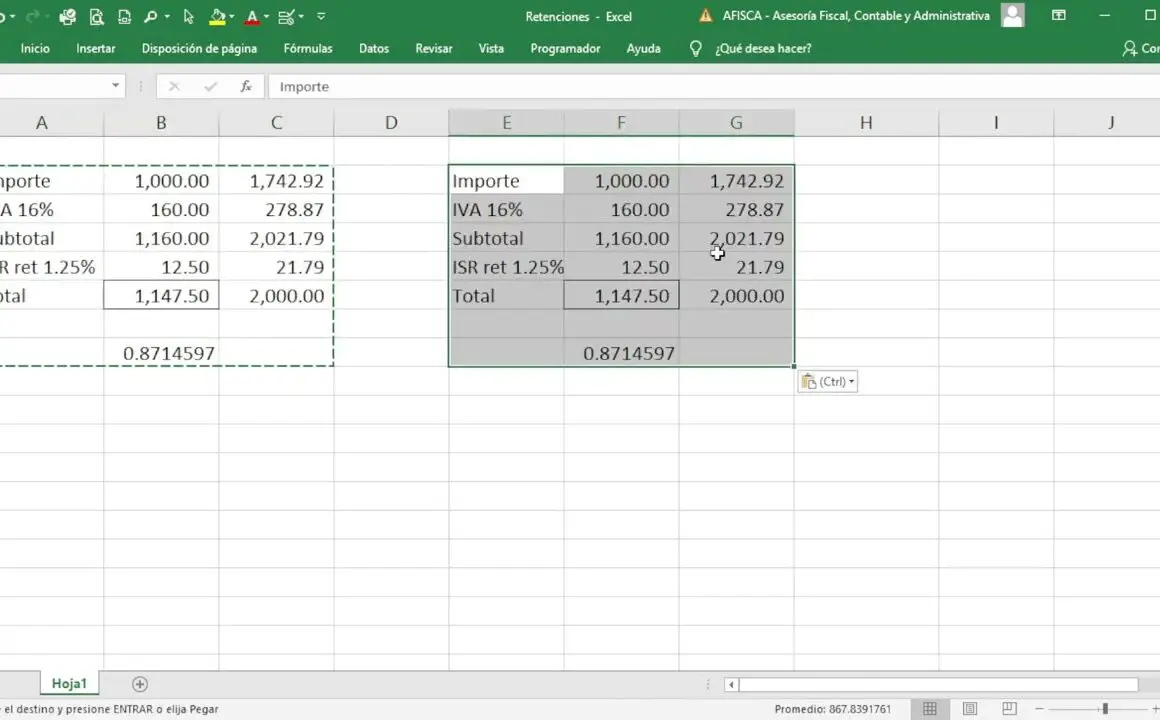Activate the Select Objects pointer tool
Image resolution: width=1160 pixels, height=720 pixels.
[189, 16]
